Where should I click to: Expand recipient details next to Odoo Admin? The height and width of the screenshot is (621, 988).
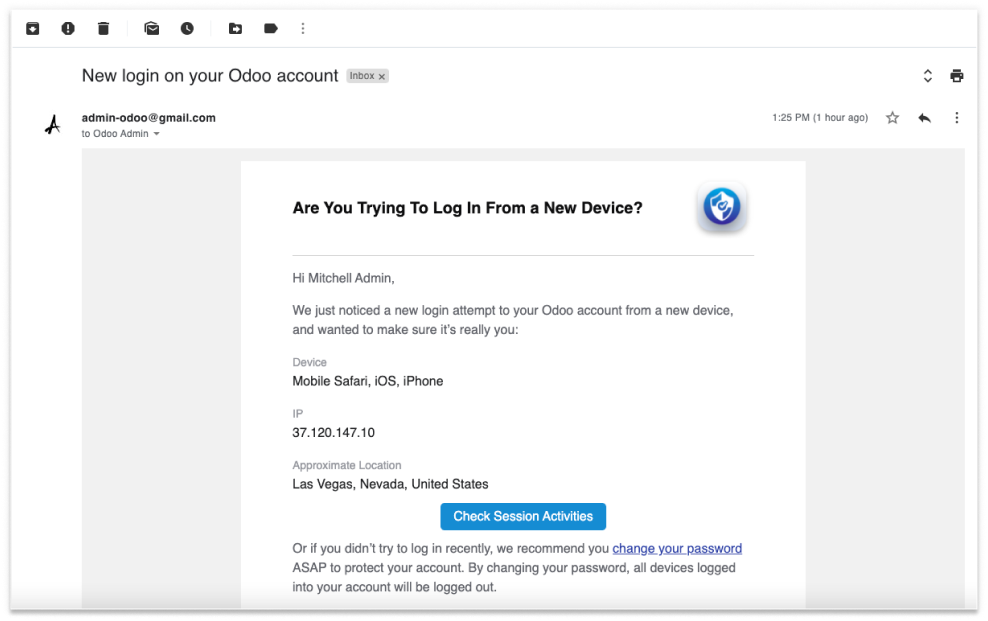(x=157, y=134)
